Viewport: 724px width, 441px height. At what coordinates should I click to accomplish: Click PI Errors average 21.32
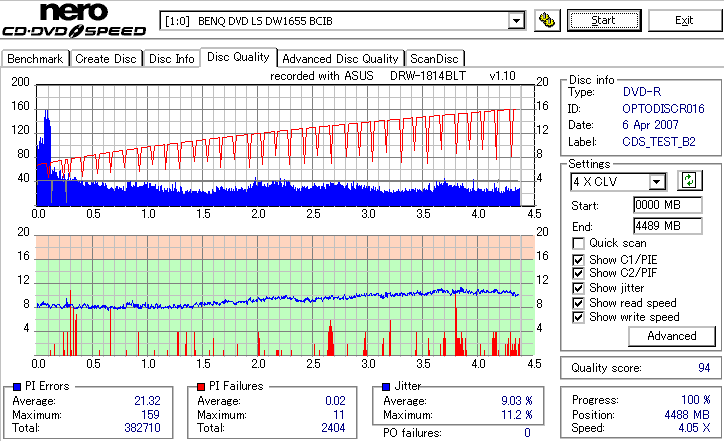pyautogui.click(x=147, y=401)
